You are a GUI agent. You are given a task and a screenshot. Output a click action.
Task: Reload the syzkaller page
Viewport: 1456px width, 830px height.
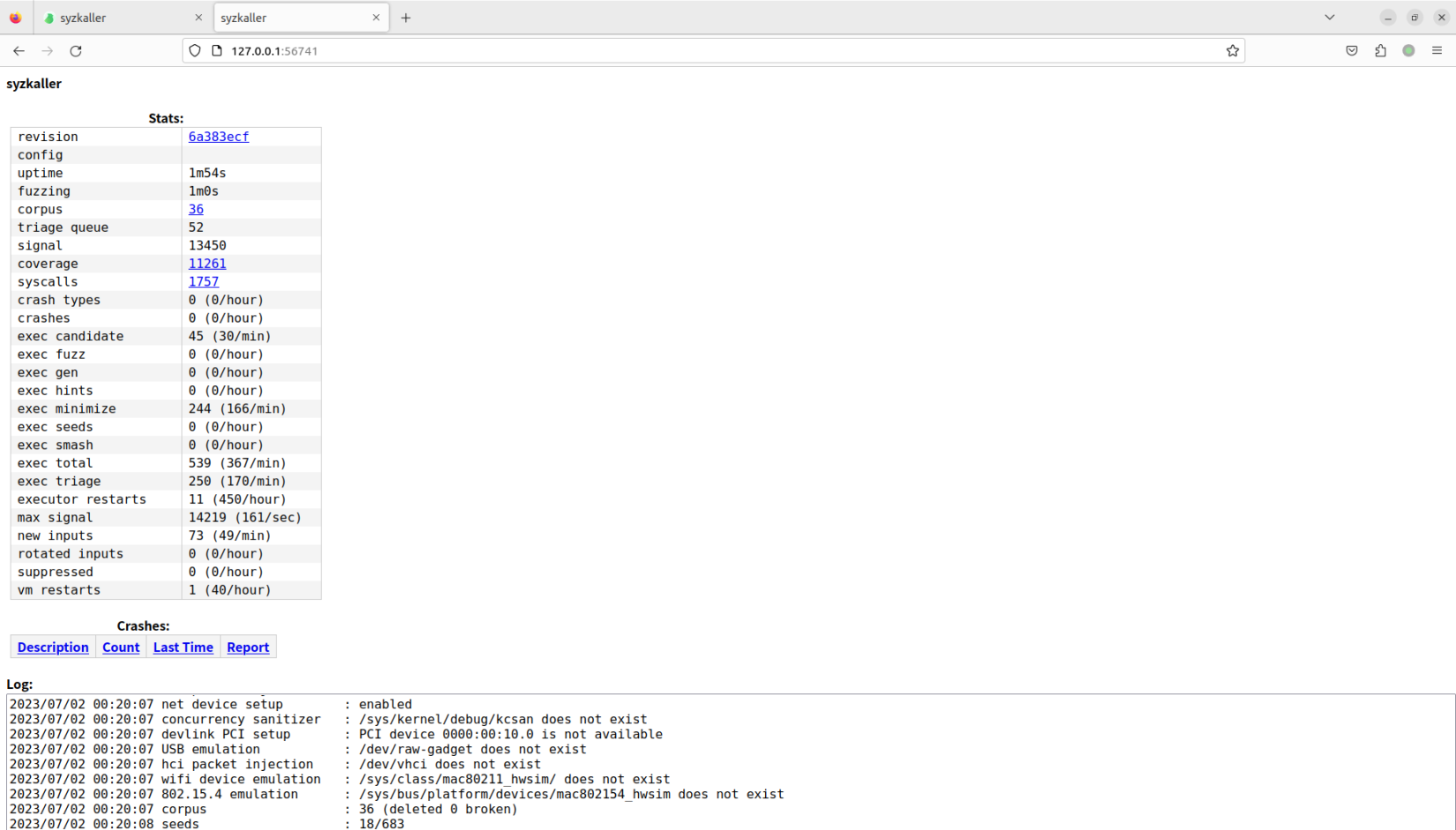(76, 51)
